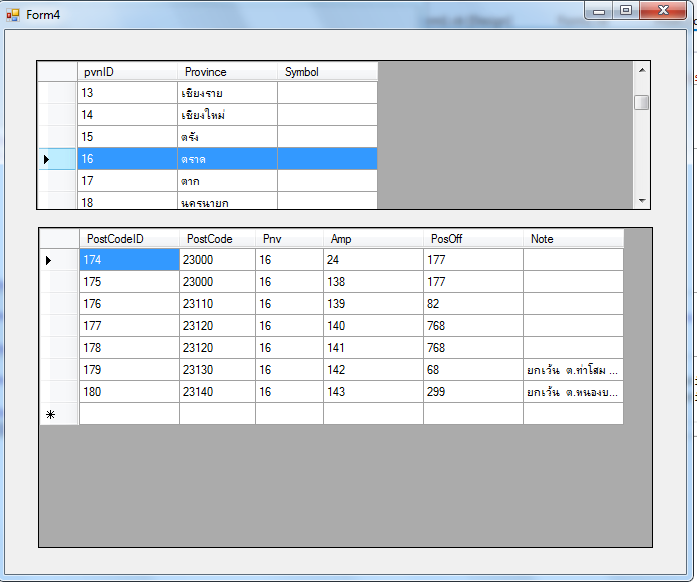Select Province cell ตาก

[227, 181]
